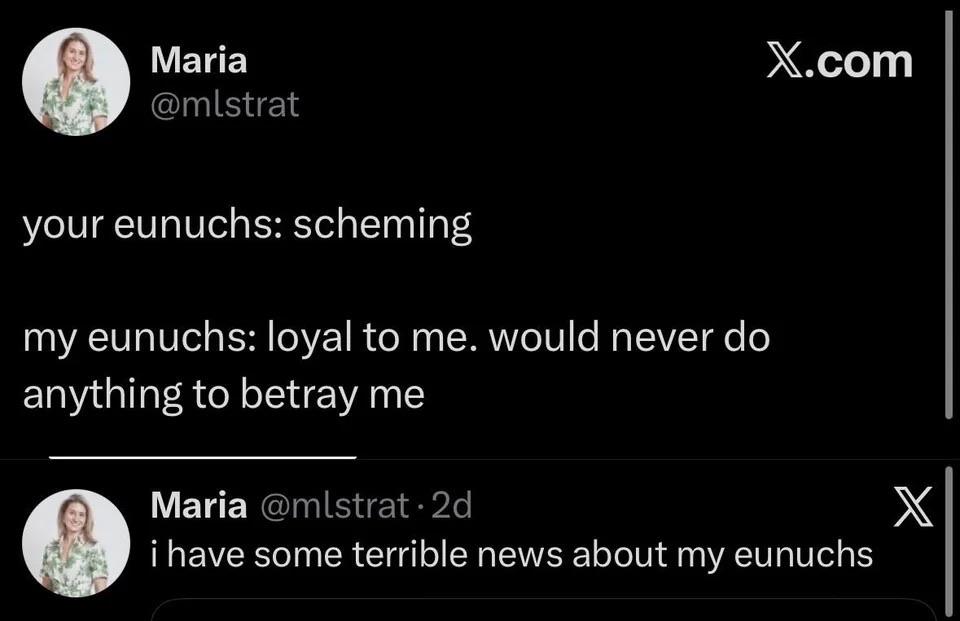The height and width of the screenshot is (621, 960).
Task: Open Maria's avatar next to the reply
Action: 76,543
